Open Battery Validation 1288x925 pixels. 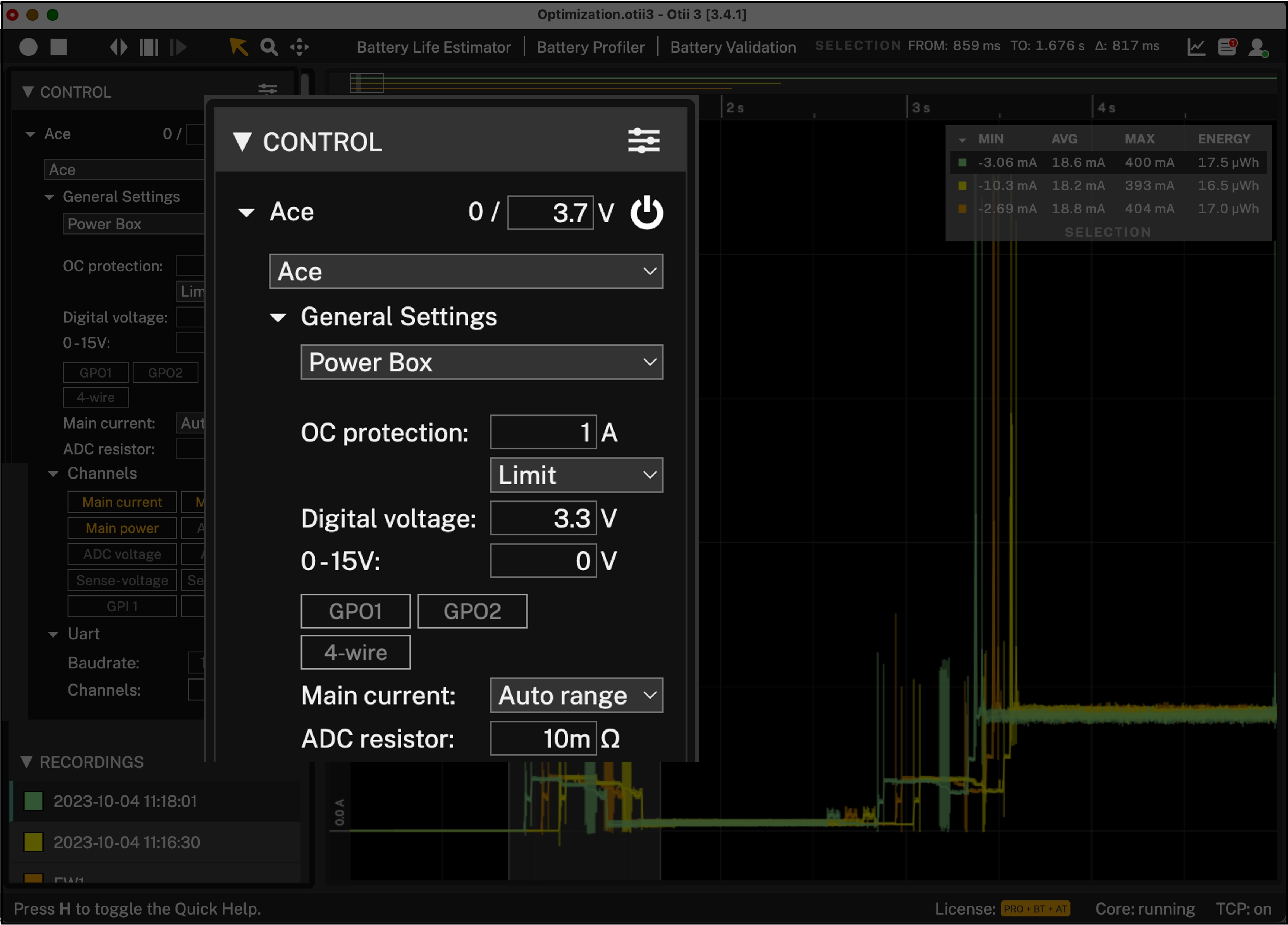point(733,47)
